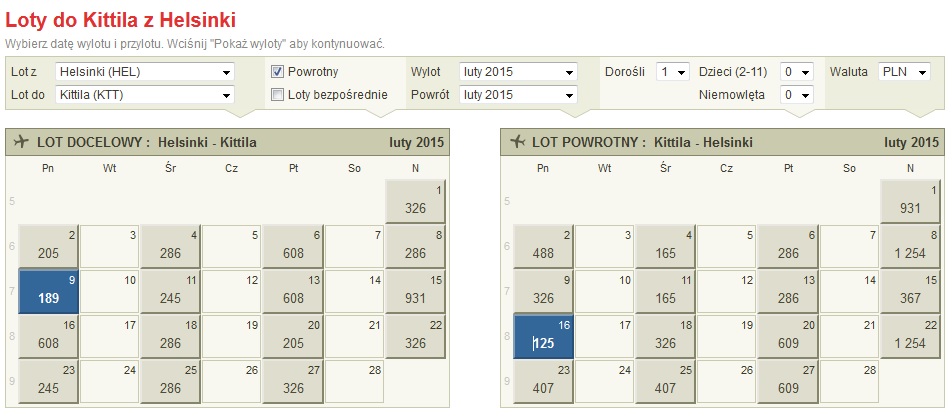Pick return flight on 4th for 165
This screenshot has width=952, height=419.
pos(665,246)
